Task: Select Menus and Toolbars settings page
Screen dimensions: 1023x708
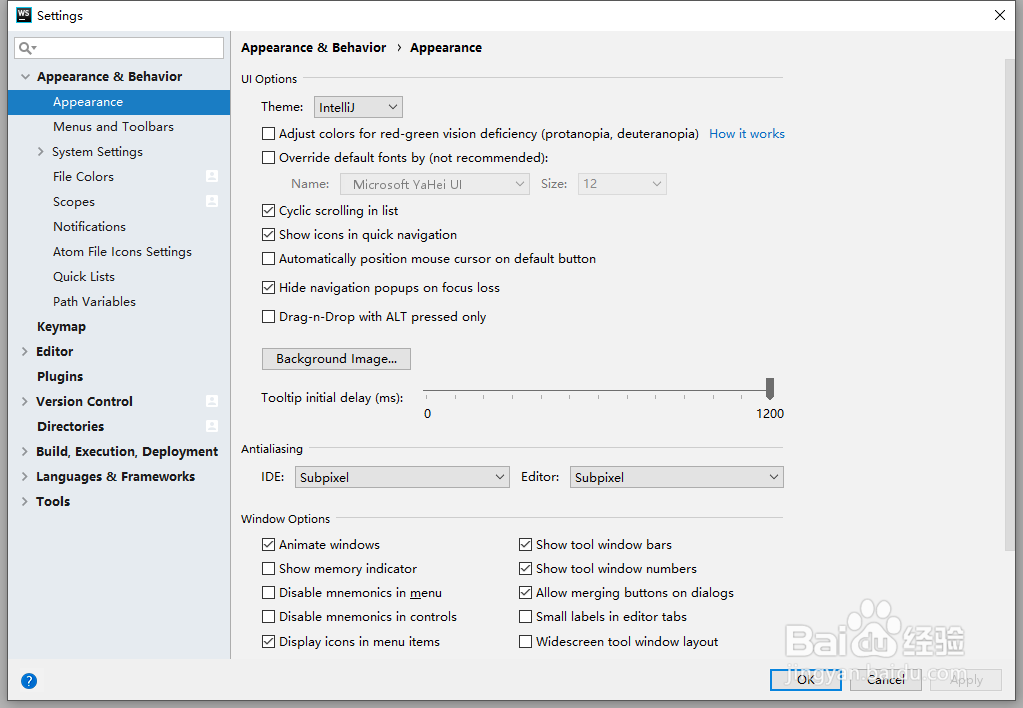Action: [113, 127]
